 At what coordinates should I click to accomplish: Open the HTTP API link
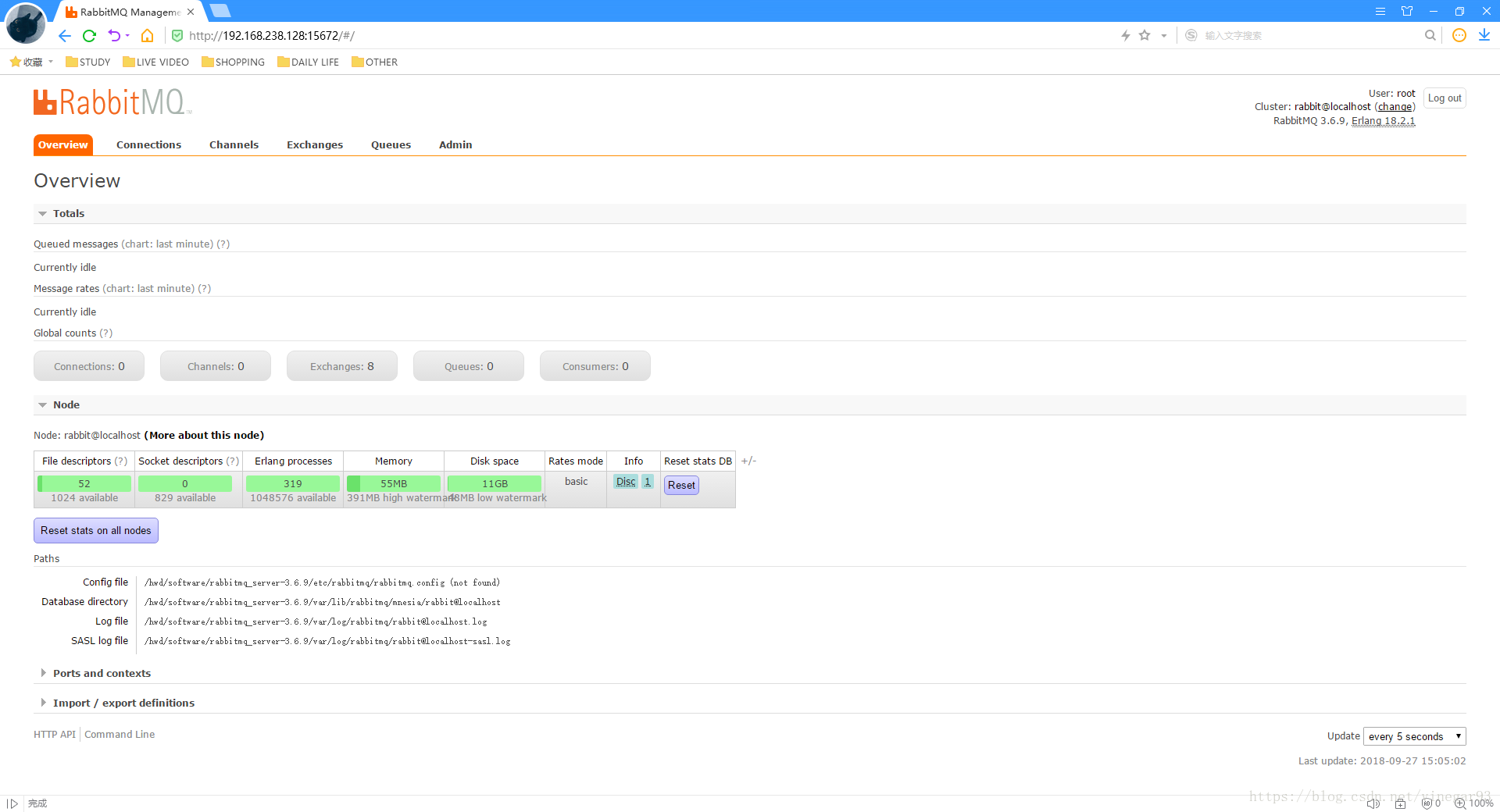click(55, 735)
